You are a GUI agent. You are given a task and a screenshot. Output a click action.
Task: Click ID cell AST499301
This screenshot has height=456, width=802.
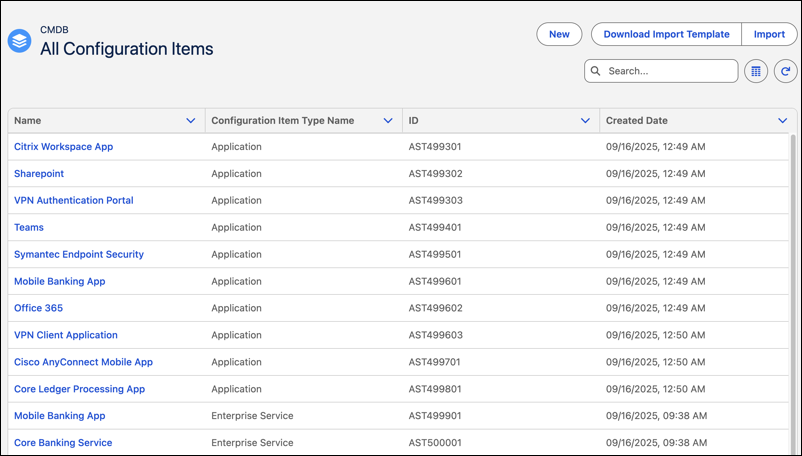435,147
